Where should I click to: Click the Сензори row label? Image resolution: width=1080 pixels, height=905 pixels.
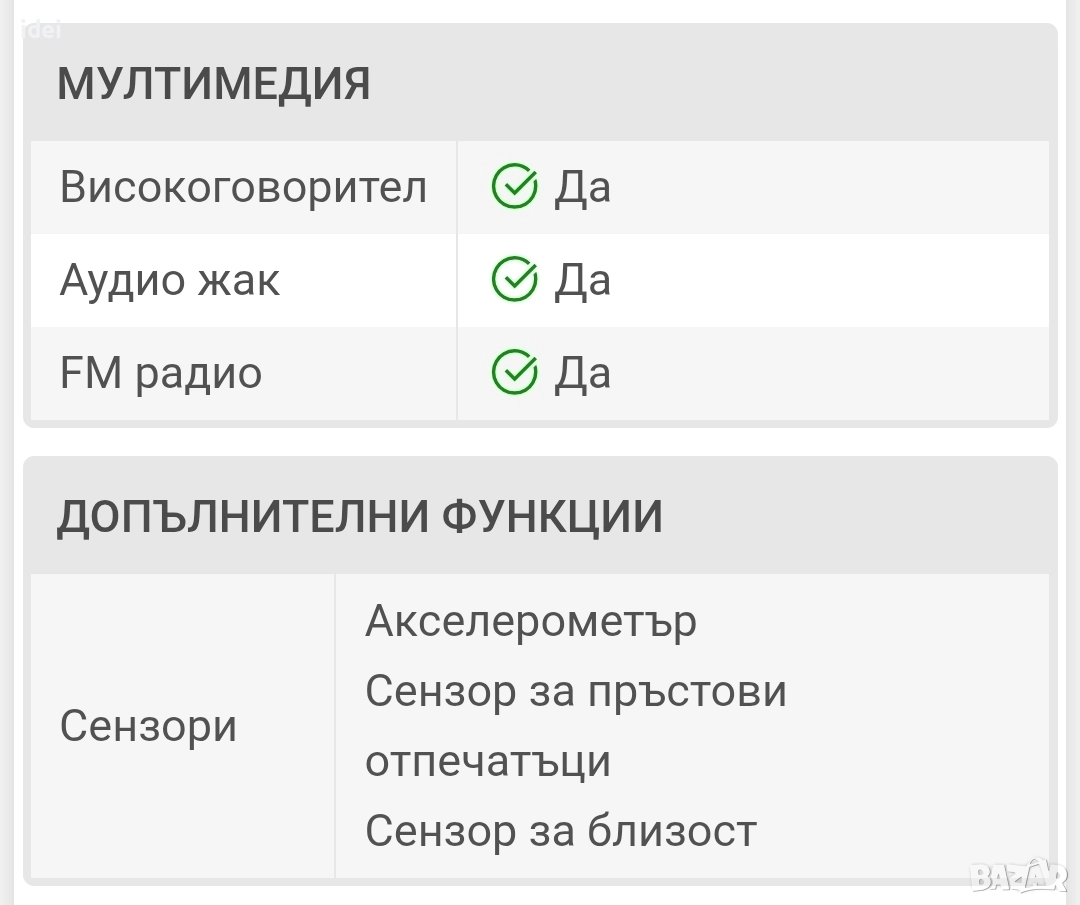tap(148, 726)
